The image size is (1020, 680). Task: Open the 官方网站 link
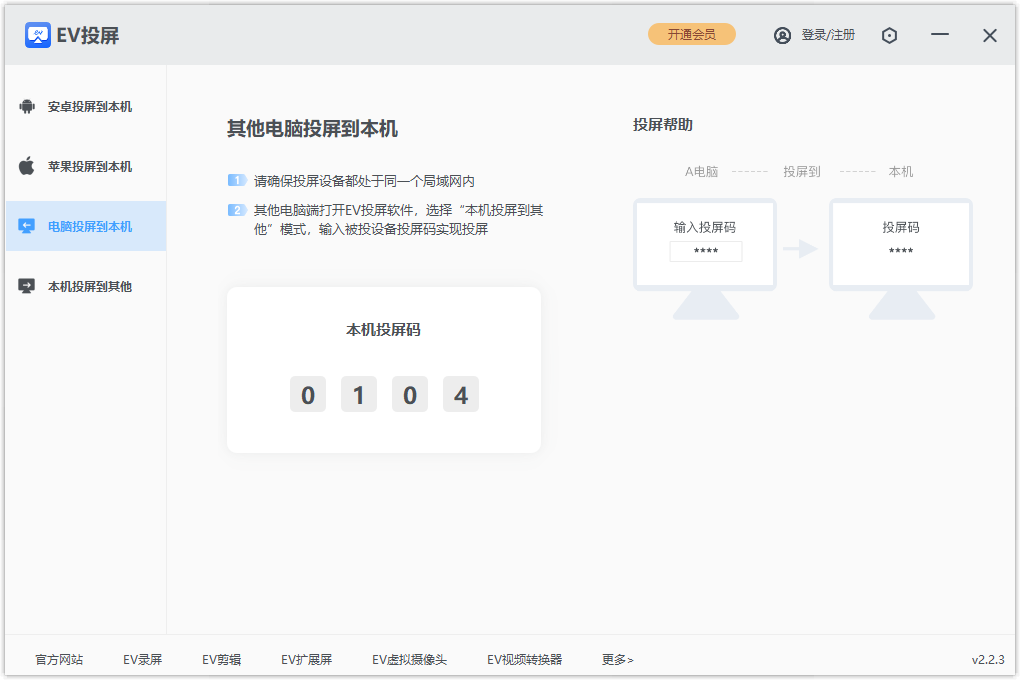click(59, 660)
